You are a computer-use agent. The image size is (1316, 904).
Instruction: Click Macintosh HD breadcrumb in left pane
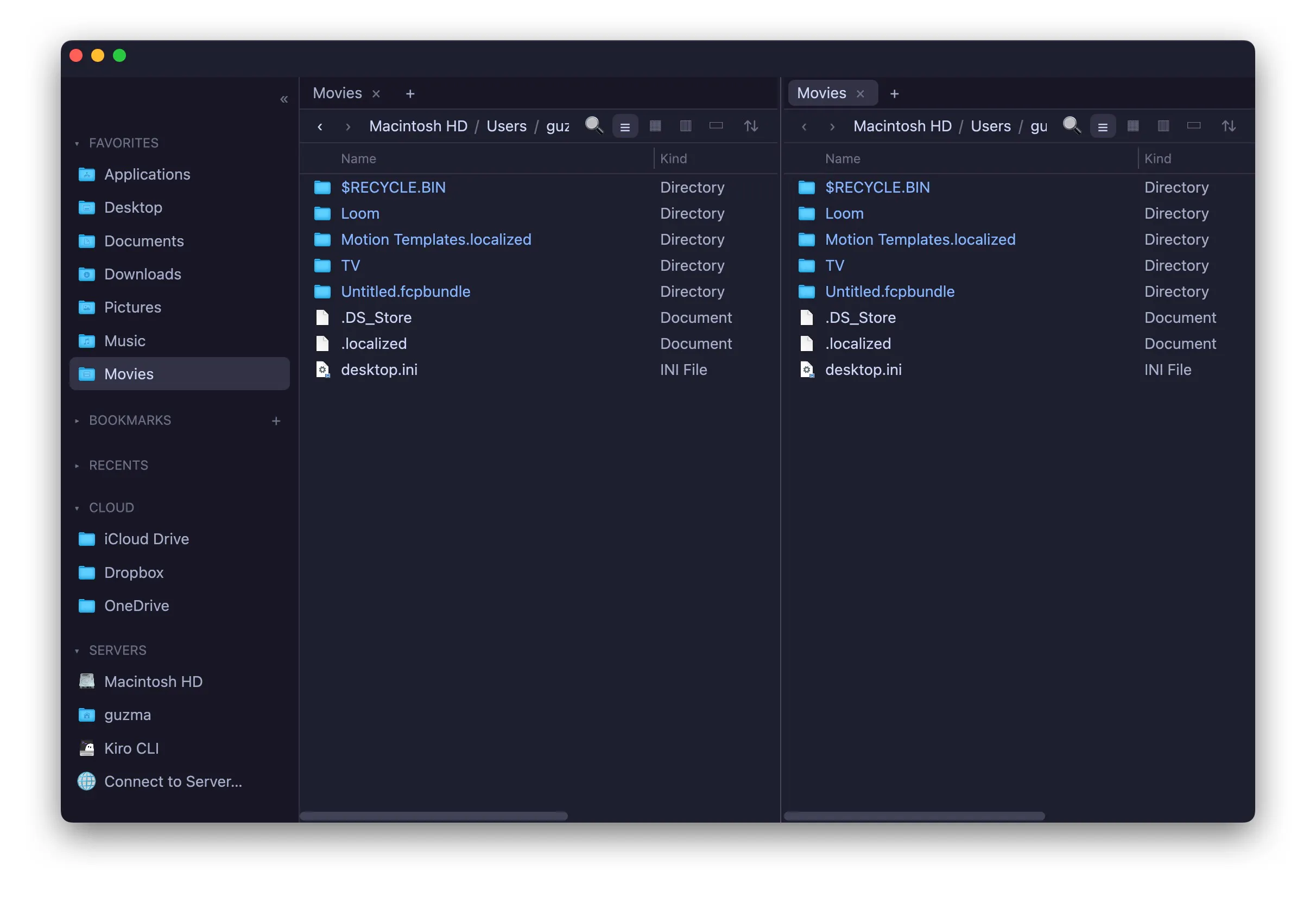pos(418,126)
